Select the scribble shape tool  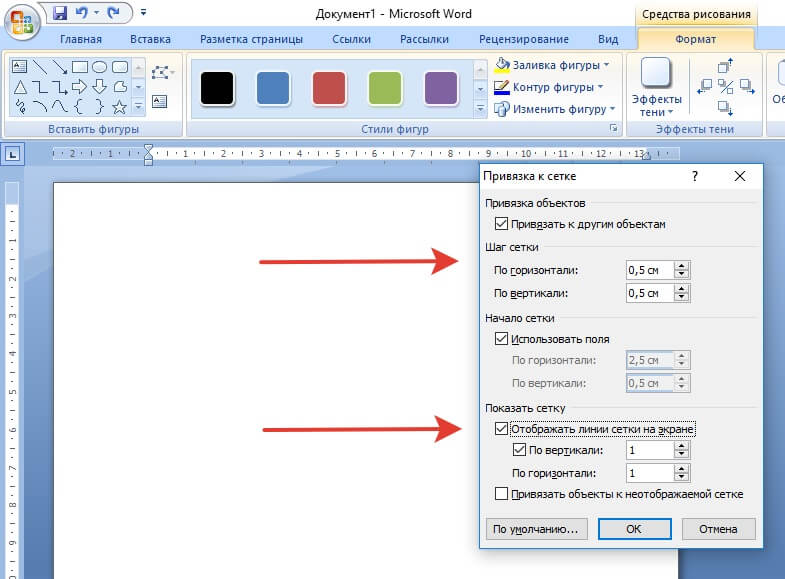[x=20, y=106]
